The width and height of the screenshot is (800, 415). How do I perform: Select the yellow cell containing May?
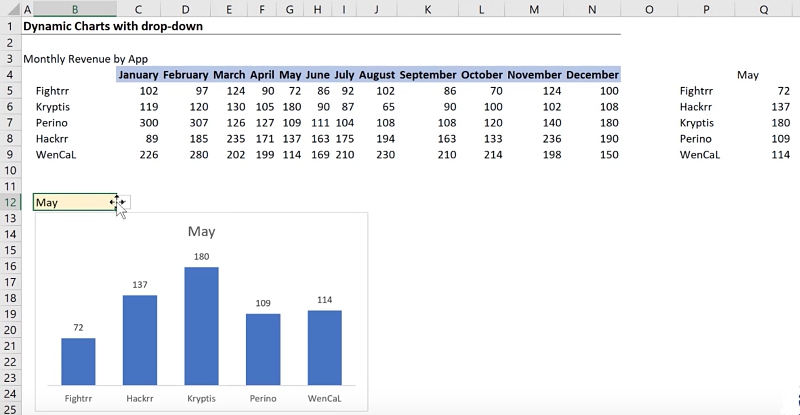point(72,203)
